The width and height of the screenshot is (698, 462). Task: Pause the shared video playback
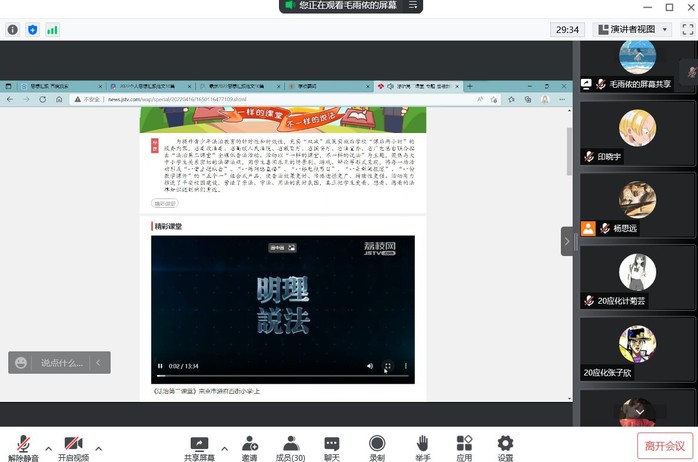coord(160,366)
